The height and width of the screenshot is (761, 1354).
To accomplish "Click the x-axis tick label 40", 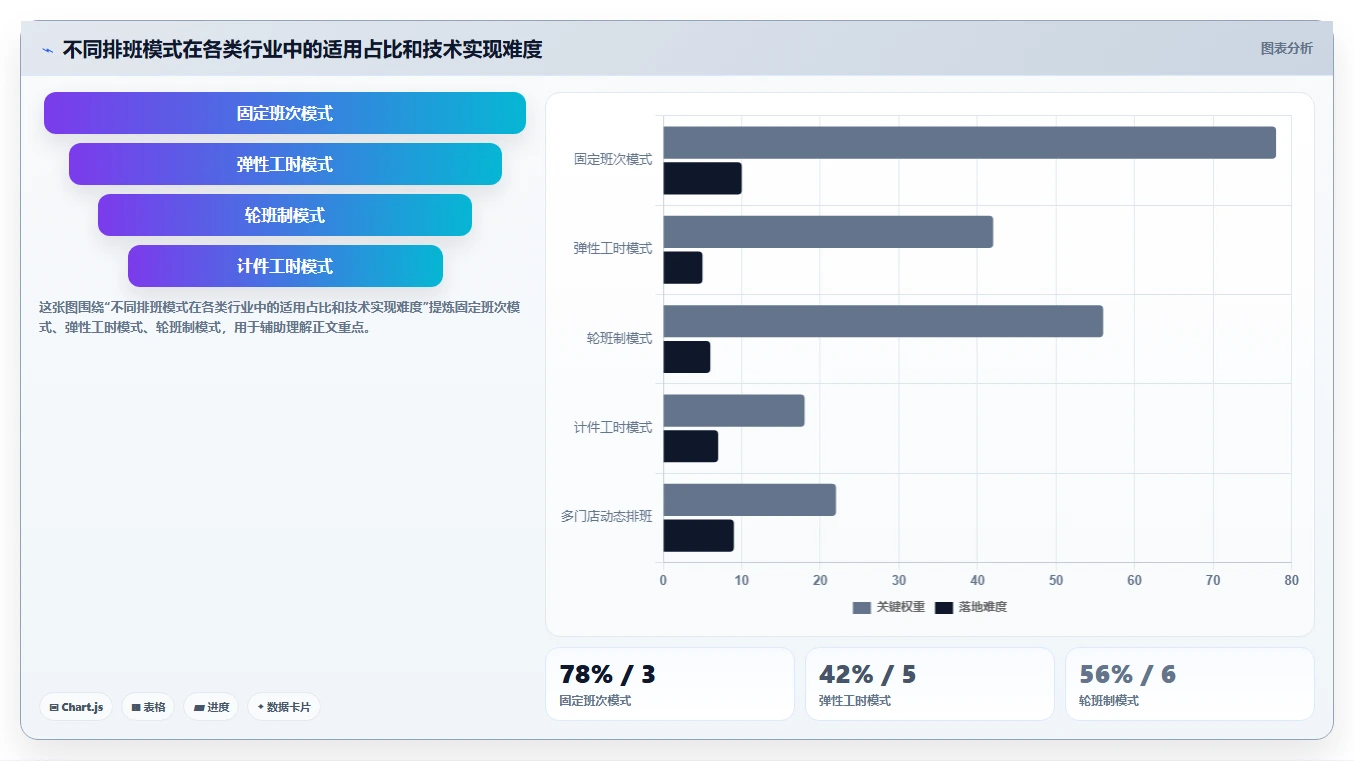I will coord(977,580).
